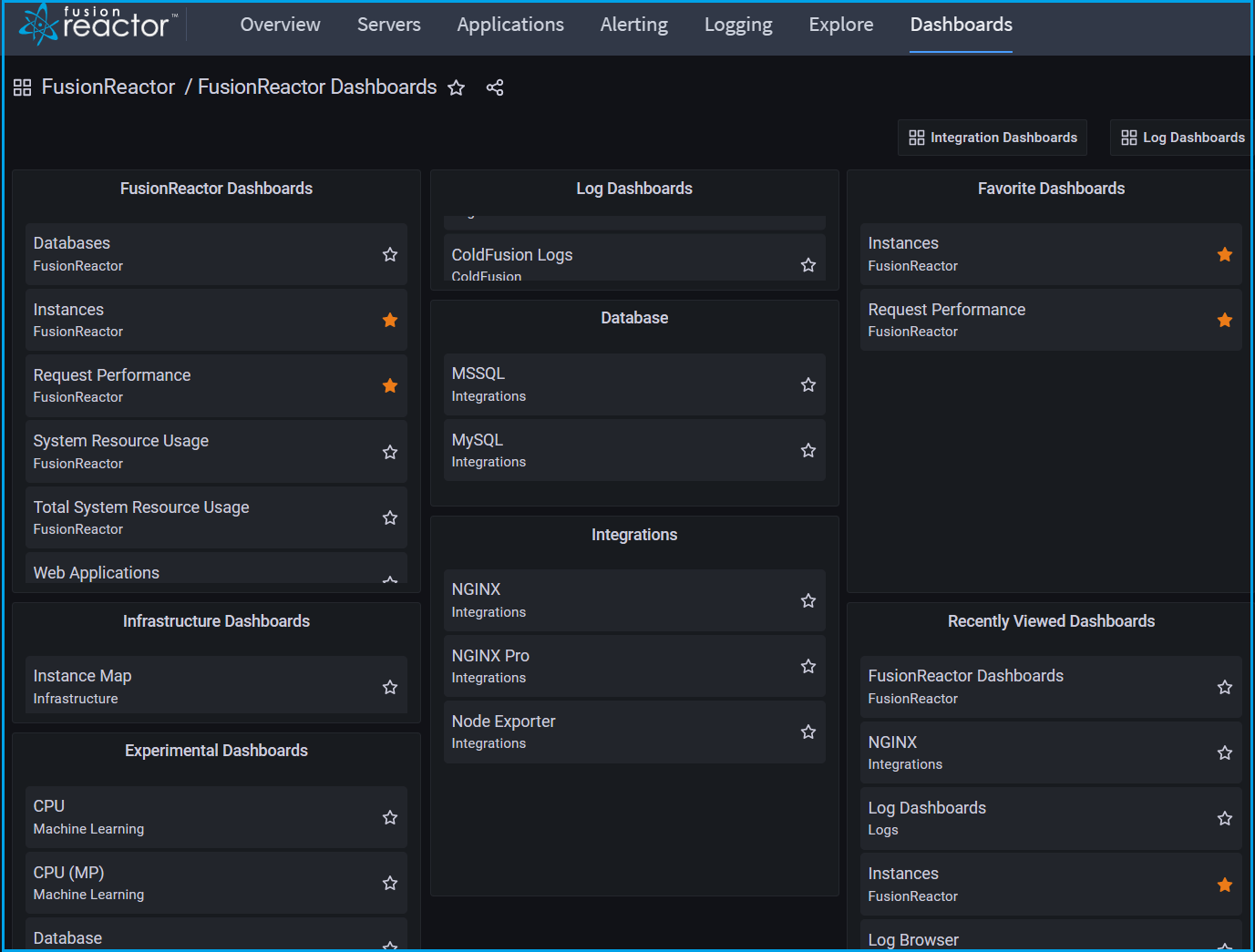Unstar Instances in Recently Viewed Dashboards
This screenshot has width=1255, height=952.
point(1225,885)
